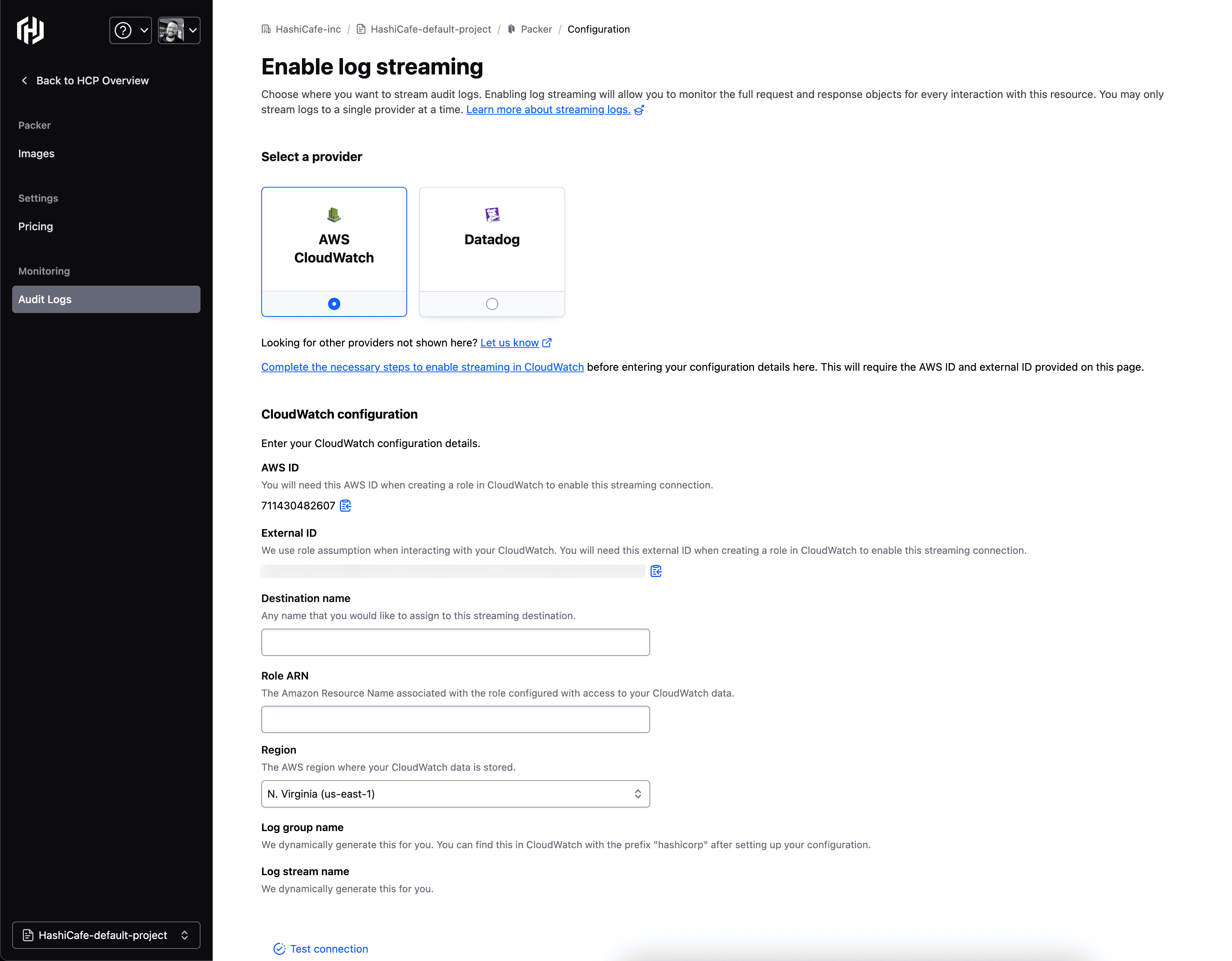Viewport: 1232px width, 961px height.
Task: Click the AWS CloudWatch provider icon
Action: [334, 215]
